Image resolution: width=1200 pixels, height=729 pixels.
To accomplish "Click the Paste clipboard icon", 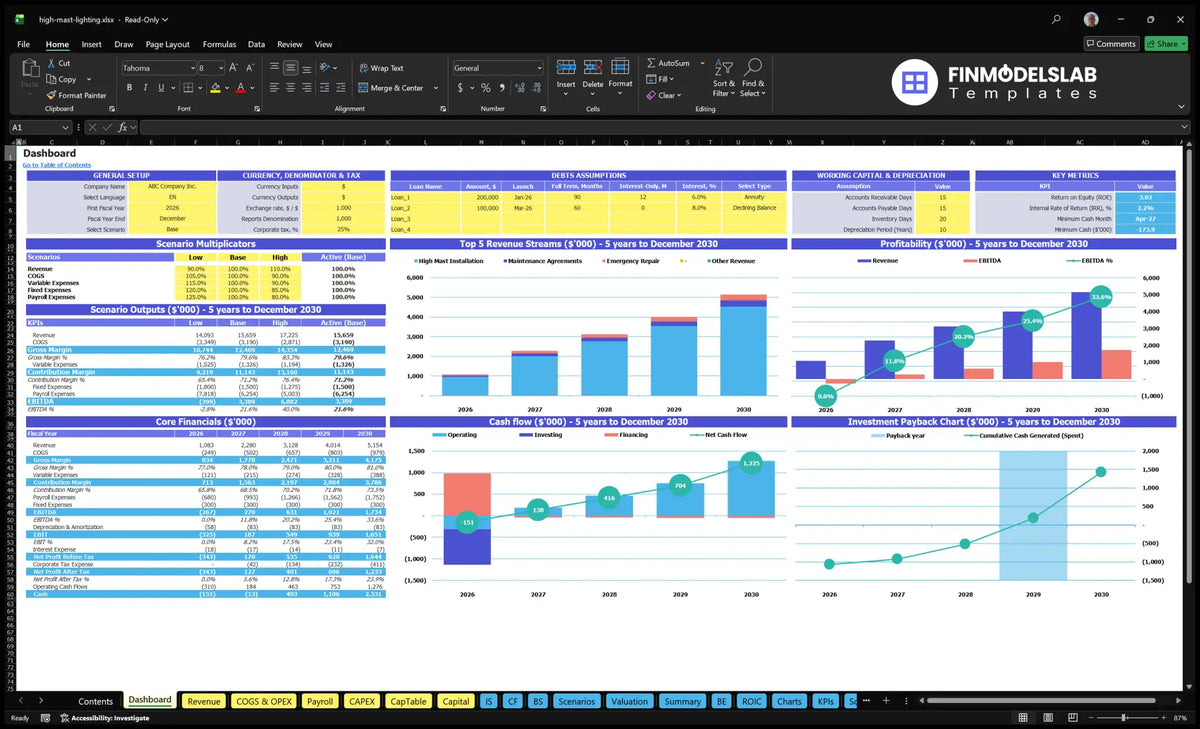I will coord(29,69).
